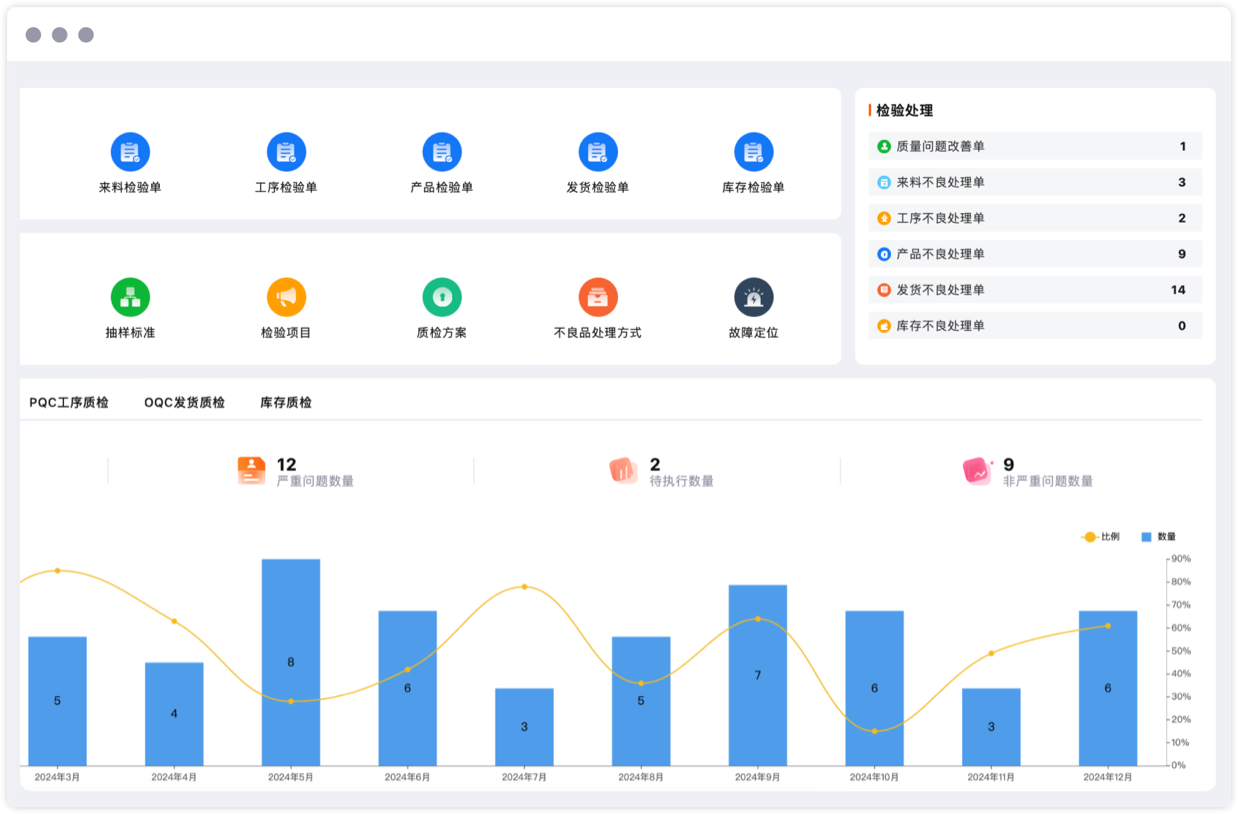
Task: Click the green 抽样标准 icon
Action: coord(130,297)
